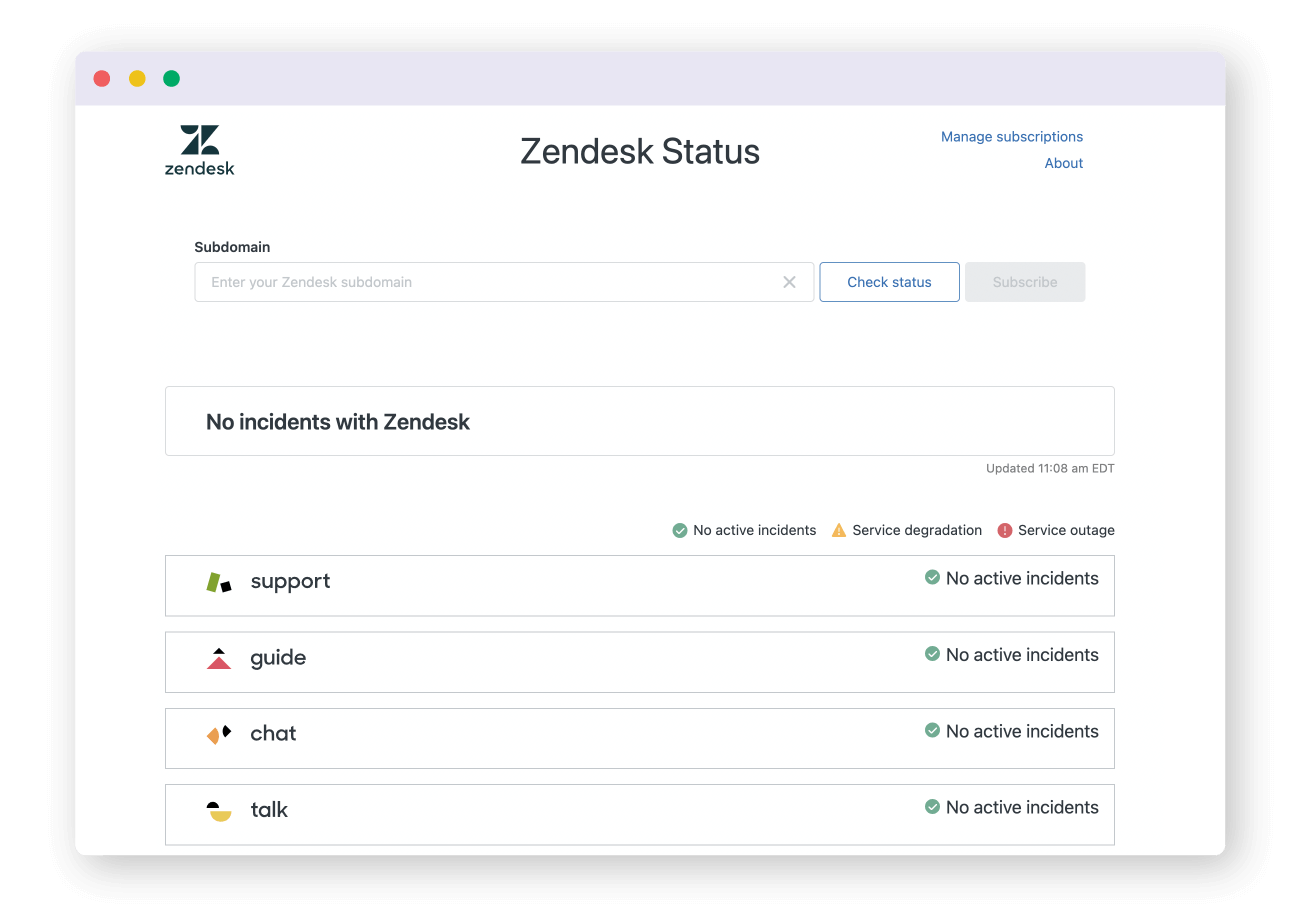Click the Zendesk Status heading
1303x921 pixels.
click(x=640, y=152)
